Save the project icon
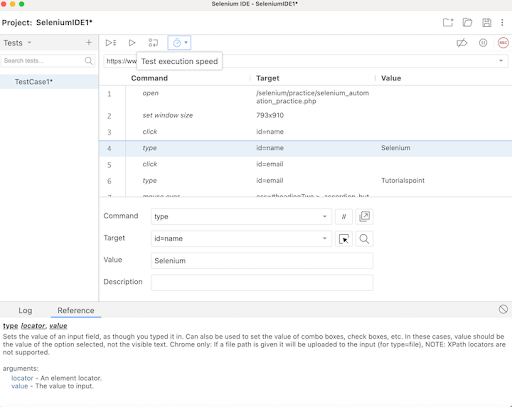The width and height of the screenshot is (512, 407). [x=487, y=22]
